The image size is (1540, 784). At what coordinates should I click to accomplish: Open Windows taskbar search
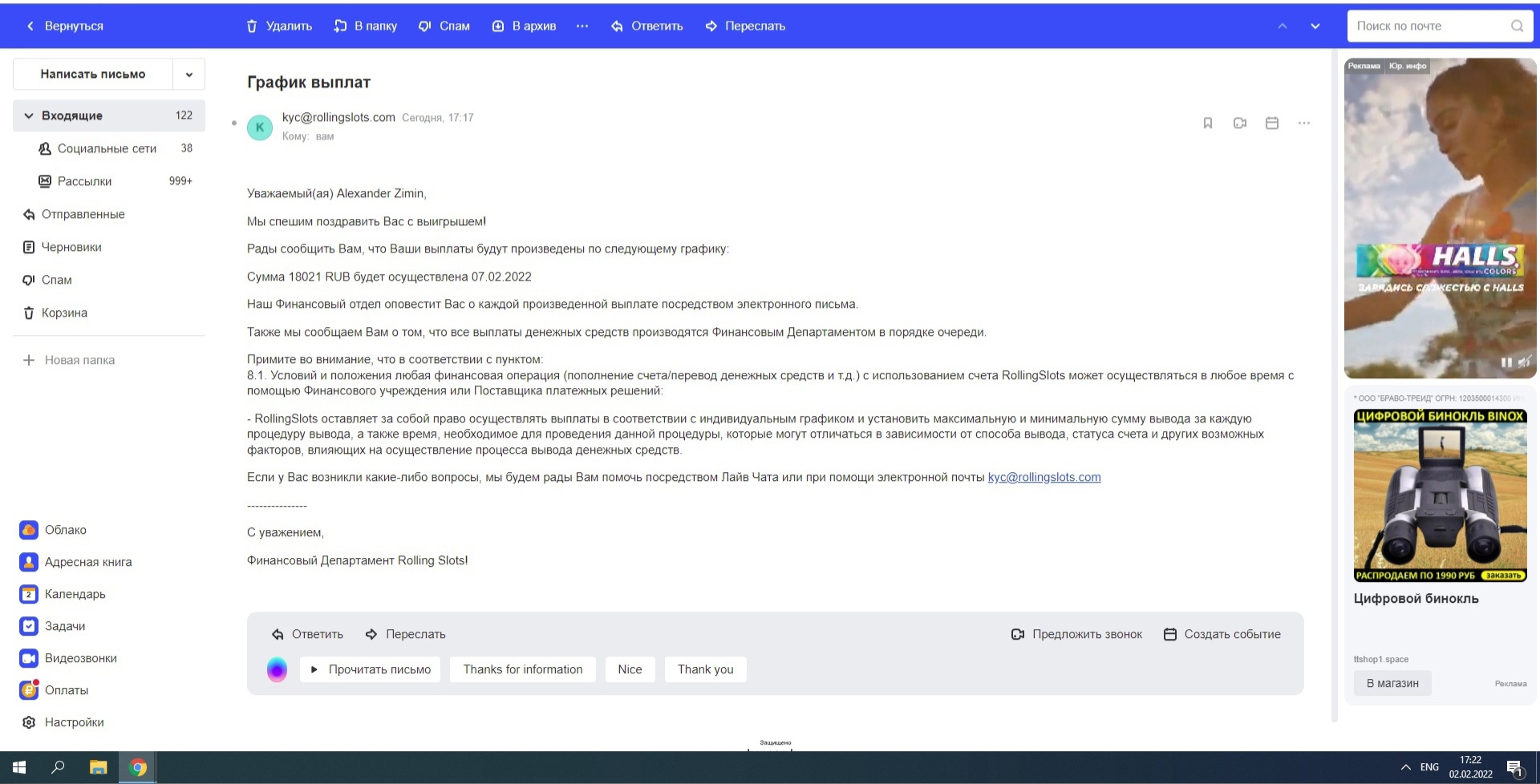pyautogui.click(x=58, y=767)
